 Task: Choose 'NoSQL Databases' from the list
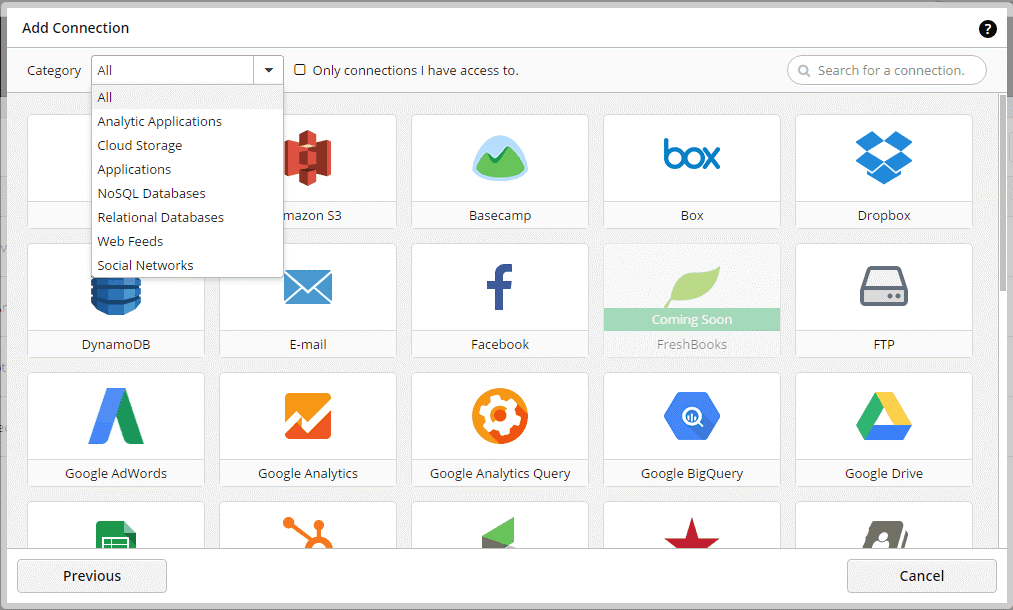point(187,193)
